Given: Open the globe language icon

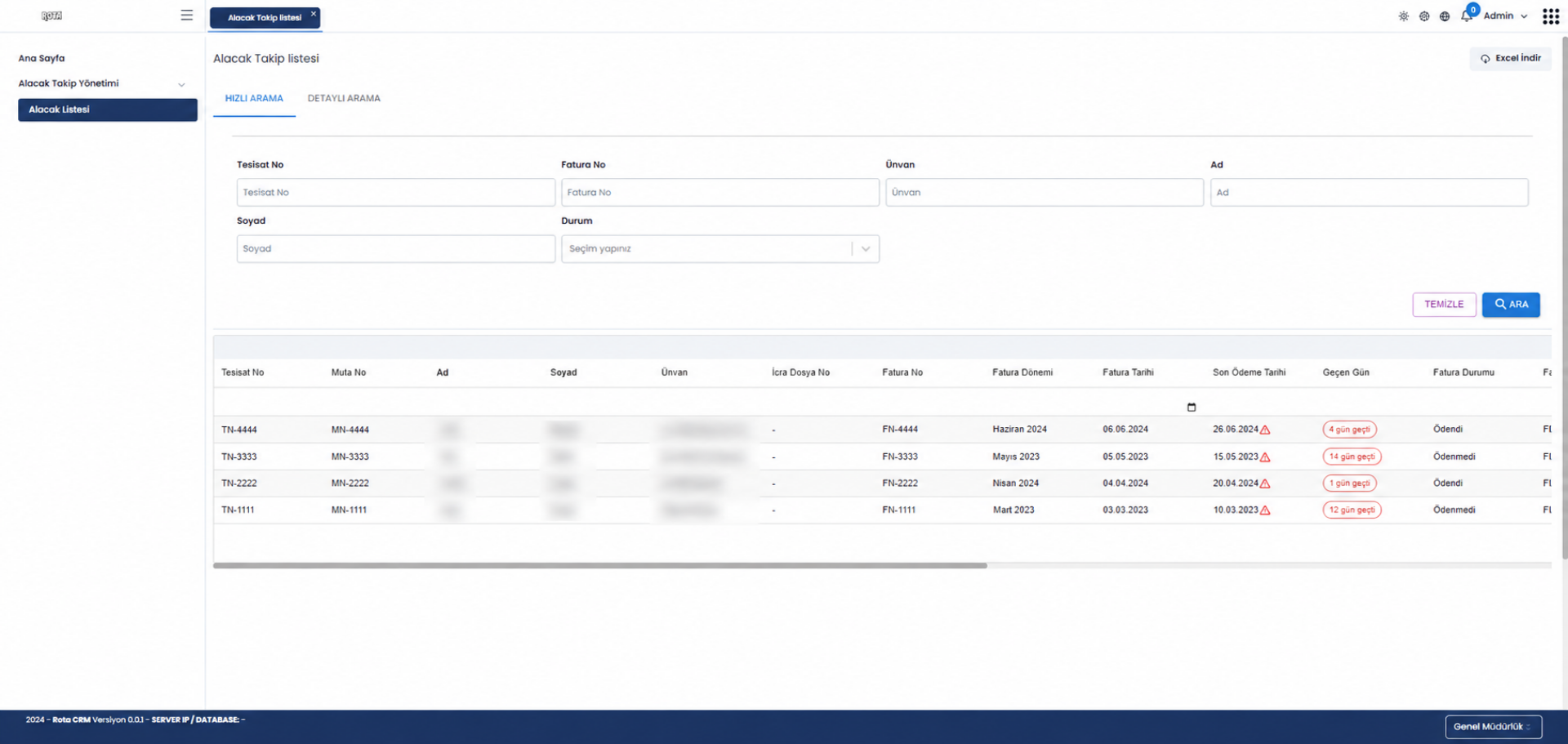Looking at the screenshot, I should pyautogui.click(x=1445, y=16).
